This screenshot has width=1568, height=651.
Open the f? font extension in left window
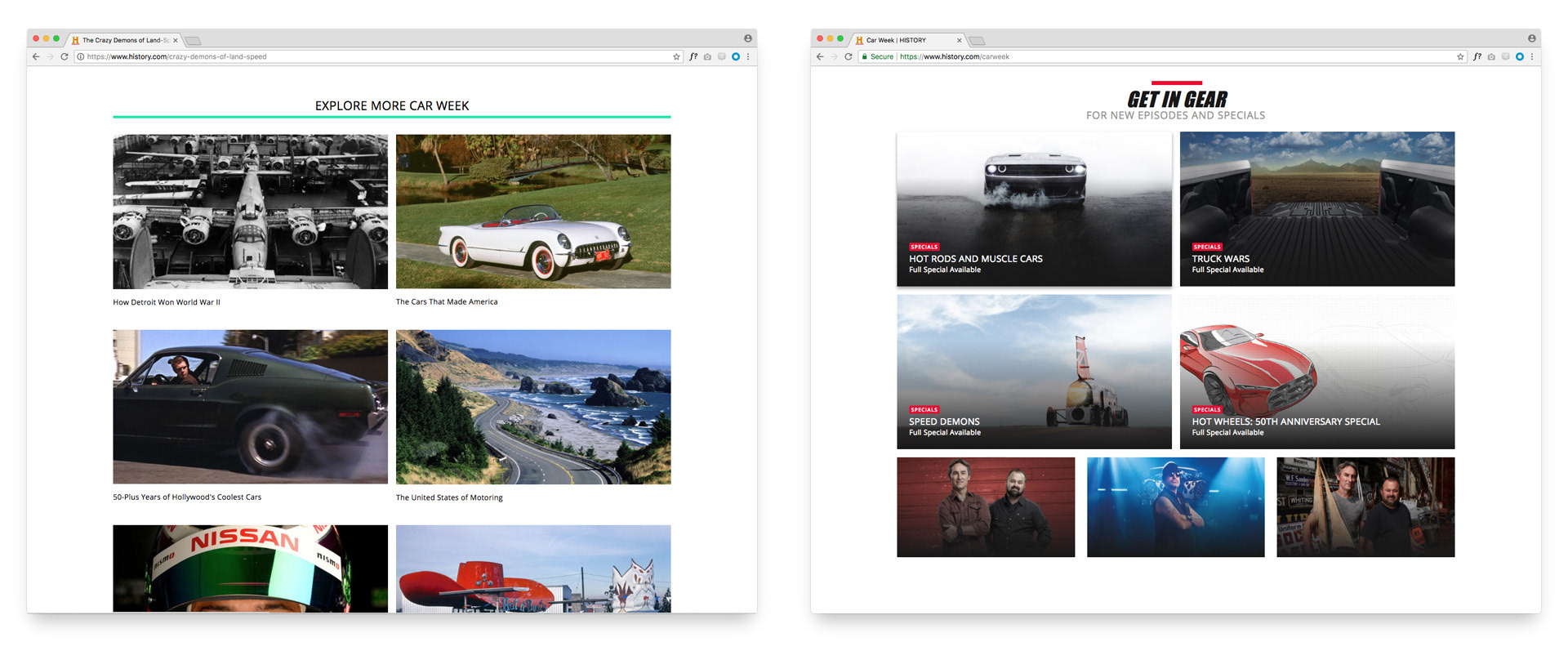[x=693, y=56]
